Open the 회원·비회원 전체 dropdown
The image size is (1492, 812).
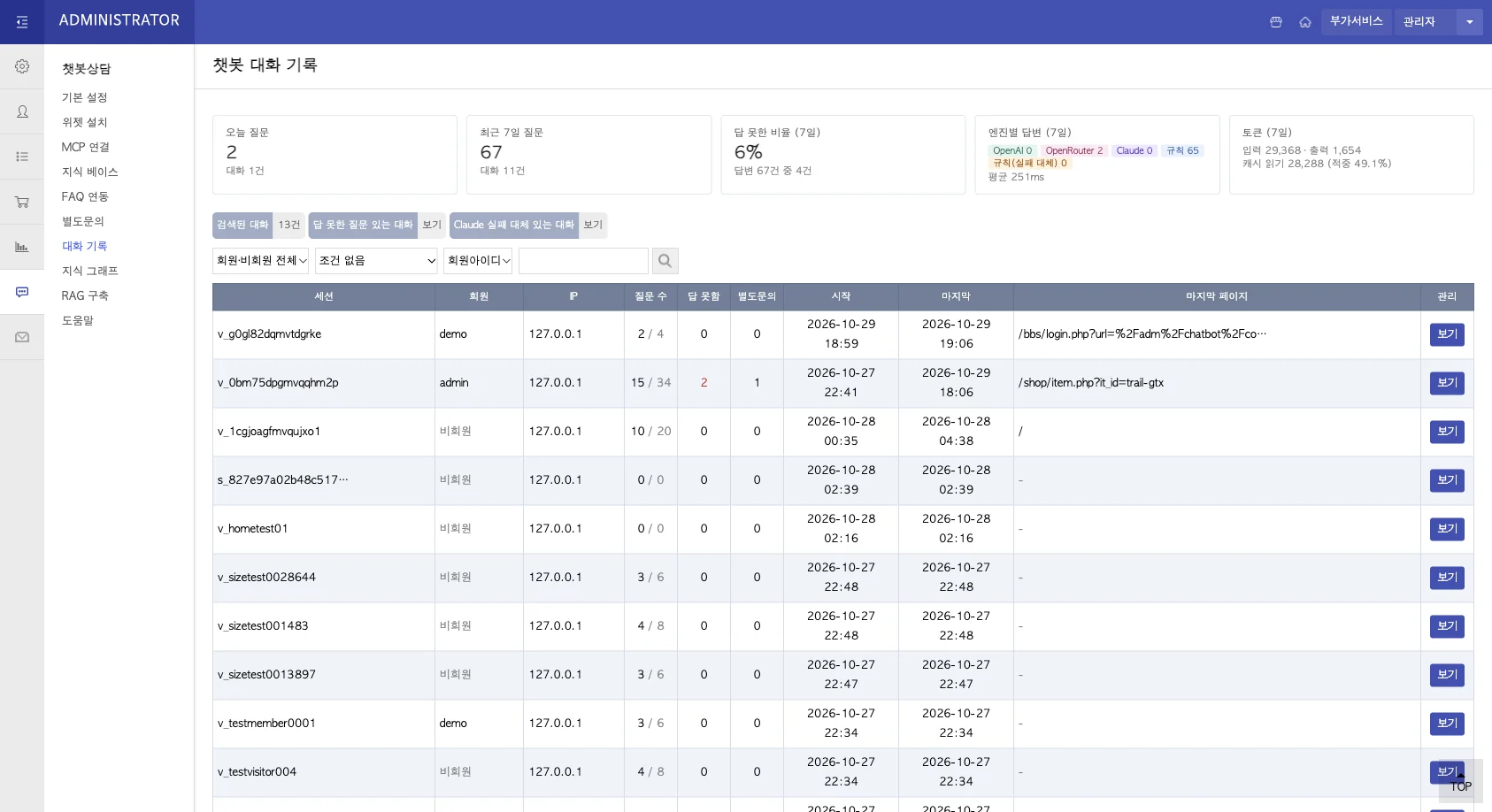click(x=261, y=261)
